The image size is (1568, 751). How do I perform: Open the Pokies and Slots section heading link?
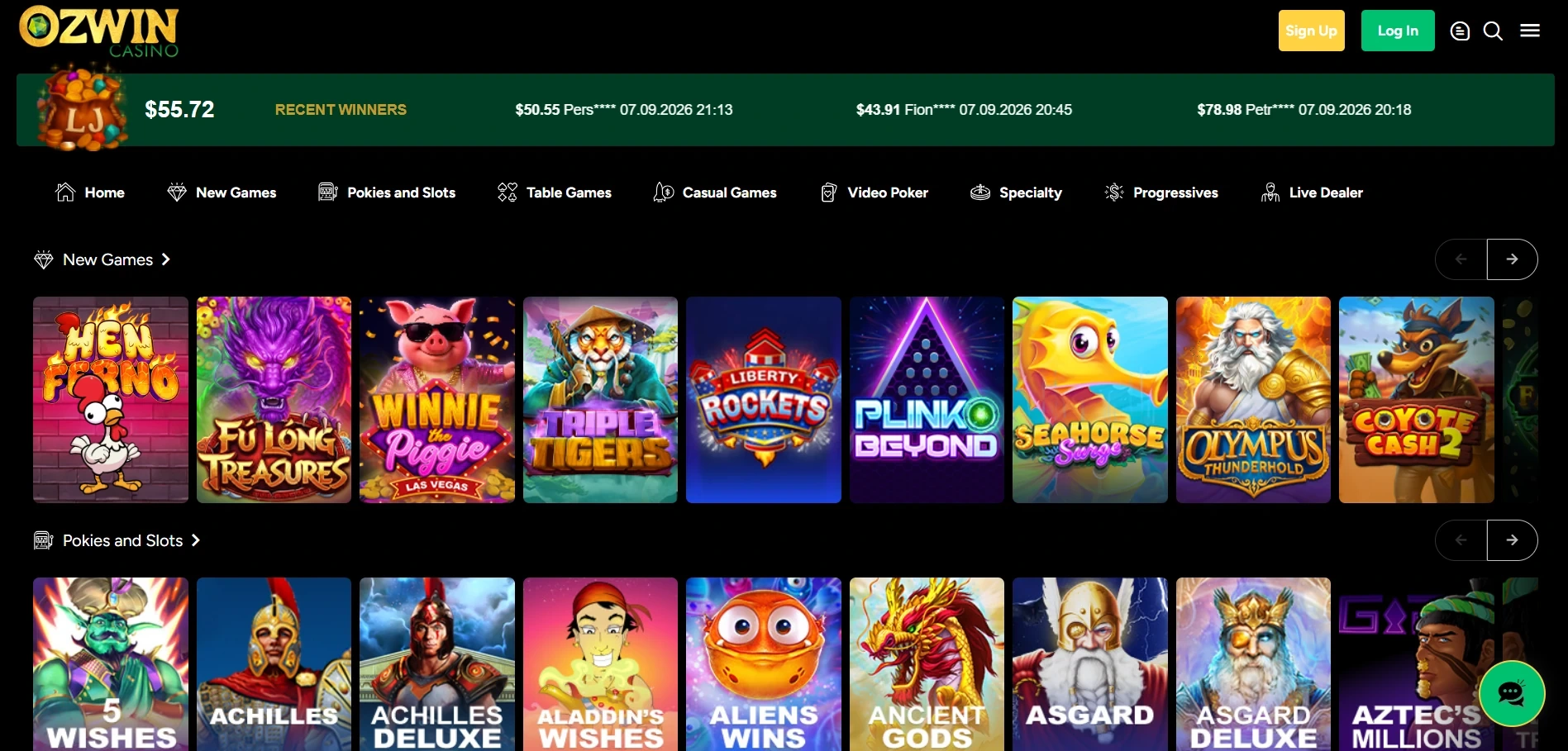tap(123, 540)
